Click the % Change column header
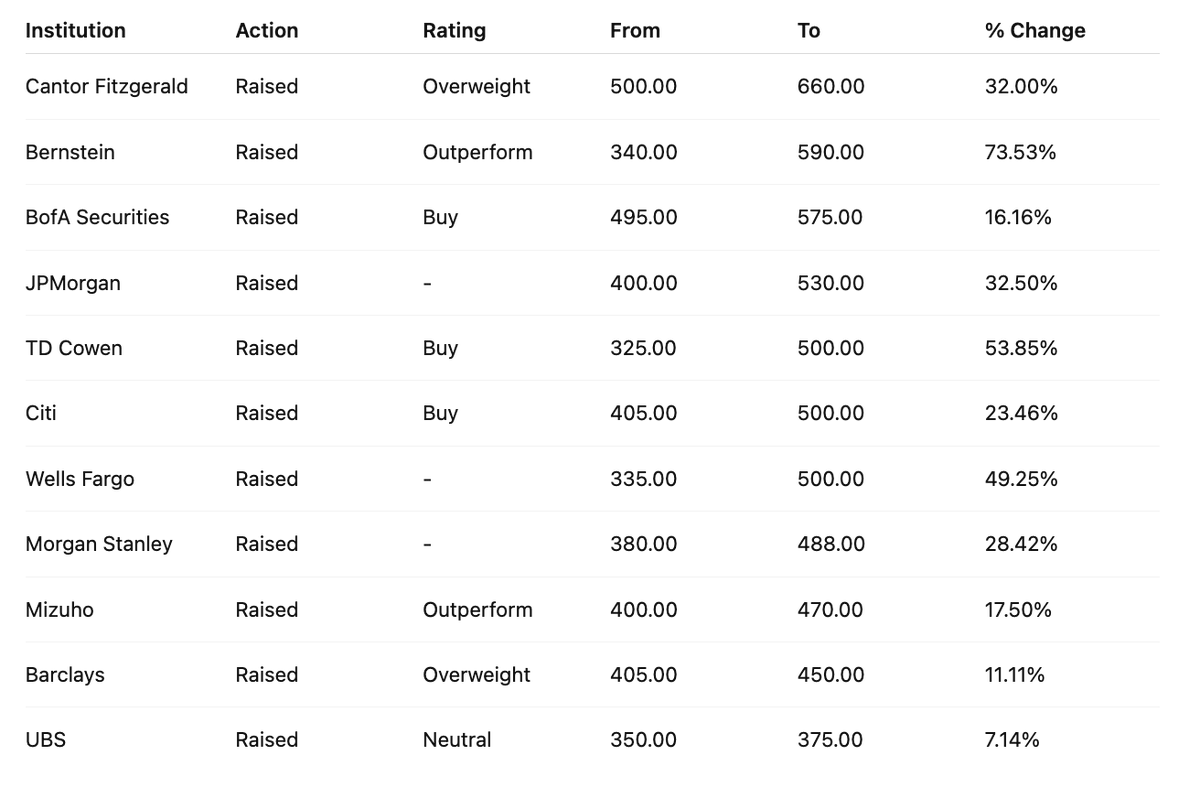The image size is (1200, 809). [x=1035, y=31]
